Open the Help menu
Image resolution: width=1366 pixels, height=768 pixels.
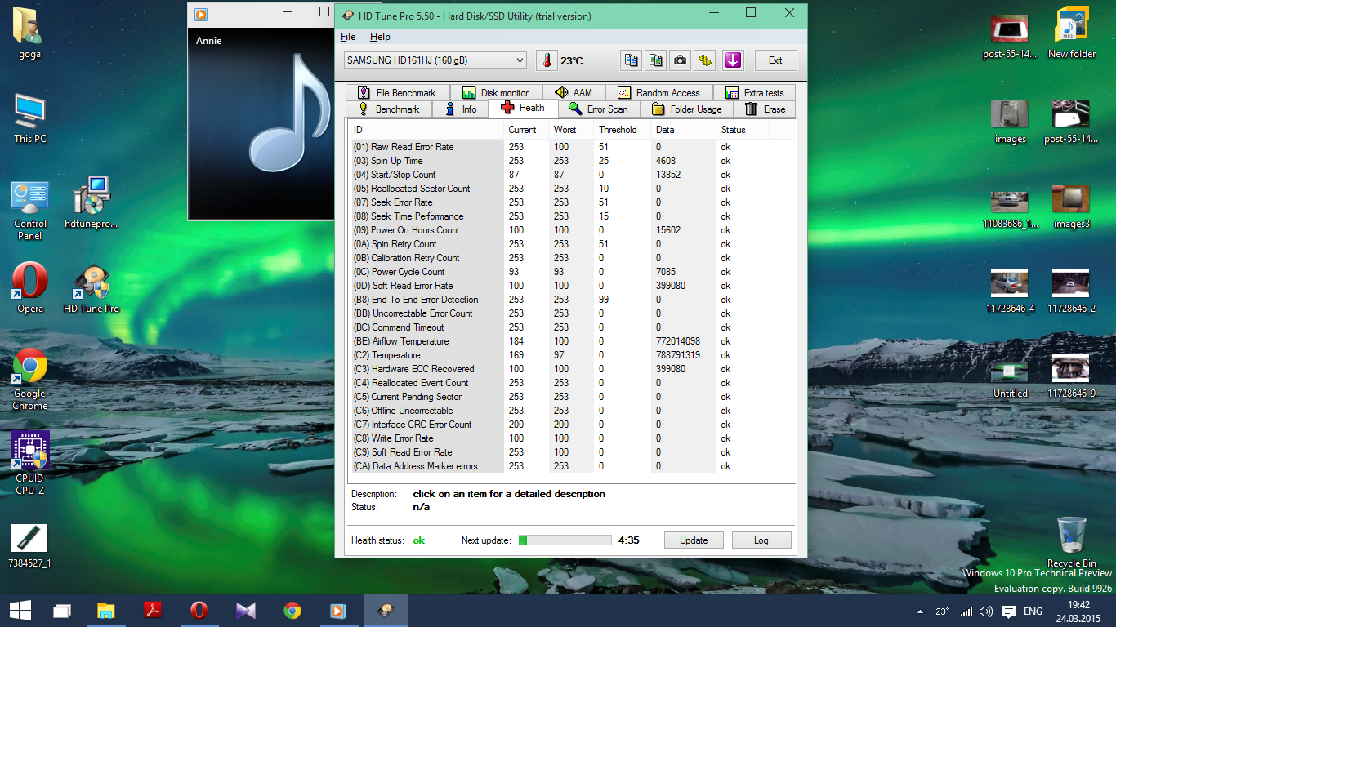pos(380,37)
